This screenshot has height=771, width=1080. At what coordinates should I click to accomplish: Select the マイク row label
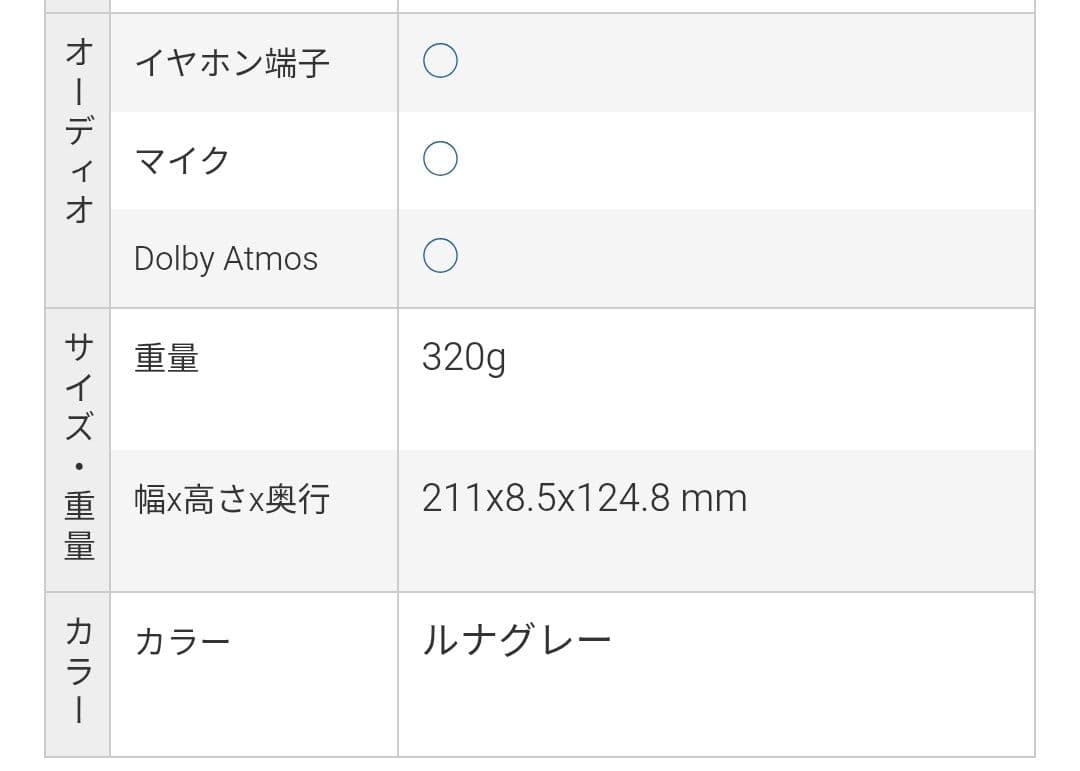(x=182, y=160)
